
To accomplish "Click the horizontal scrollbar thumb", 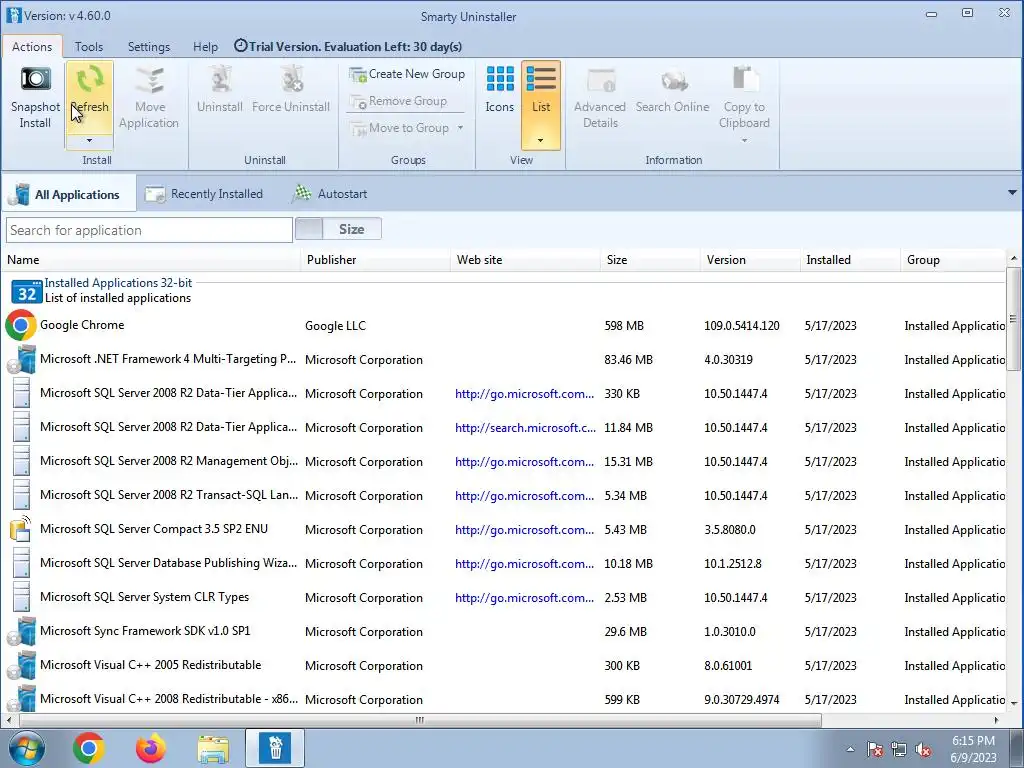I will [x=420, y=720].
